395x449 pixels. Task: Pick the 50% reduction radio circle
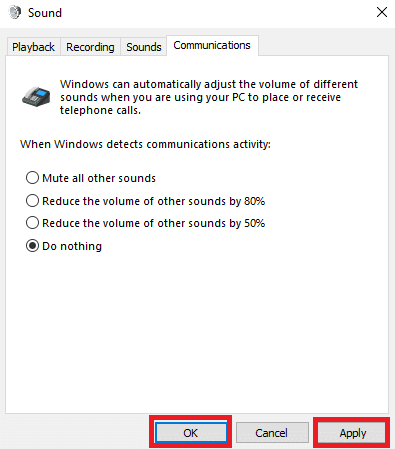pos(32,223)
